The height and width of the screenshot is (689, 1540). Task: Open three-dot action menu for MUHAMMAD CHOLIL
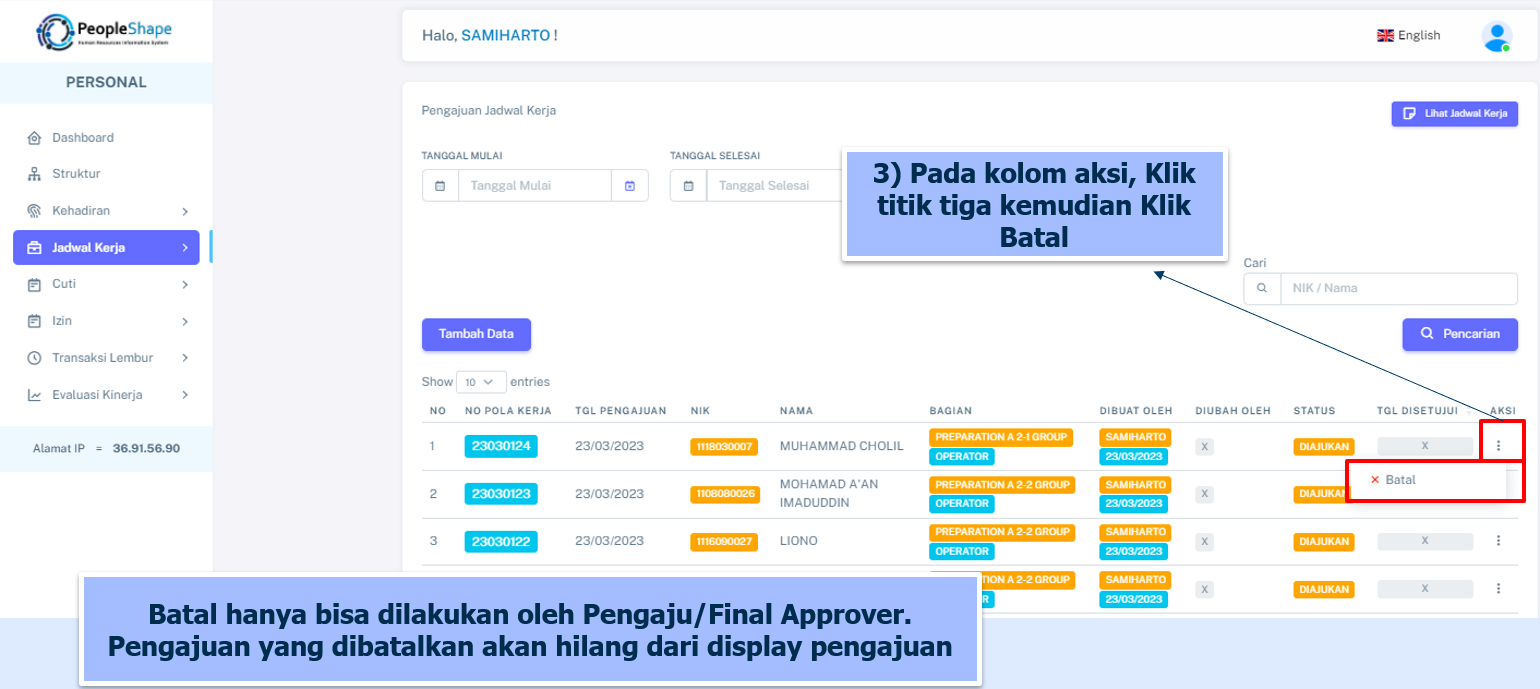click(x=1498, y=446)
